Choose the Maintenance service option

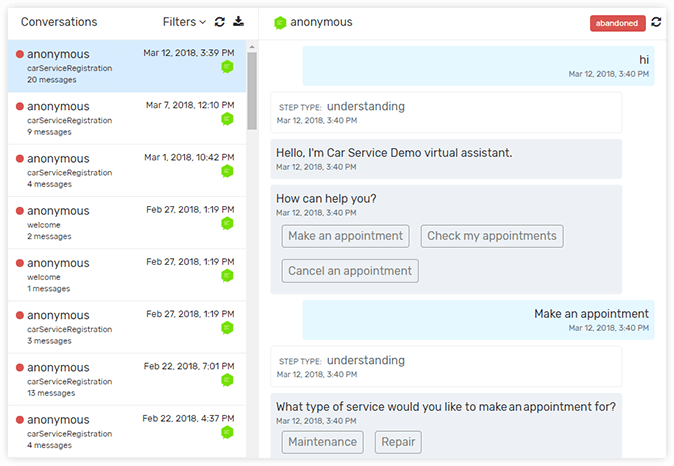(322, 442)
